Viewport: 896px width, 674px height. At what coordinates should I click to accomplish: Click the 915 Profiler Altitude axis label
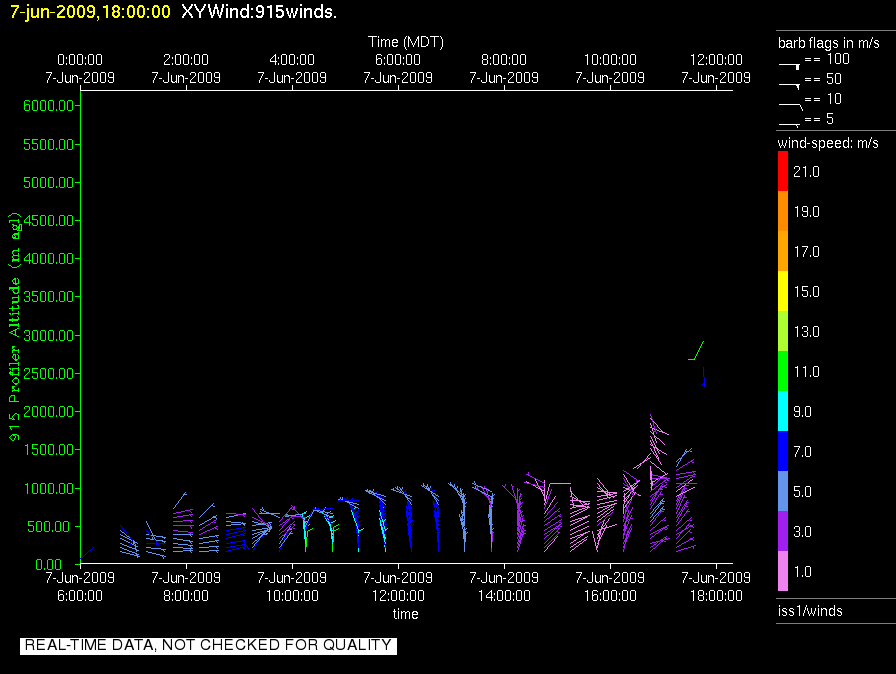pos(16,328)
